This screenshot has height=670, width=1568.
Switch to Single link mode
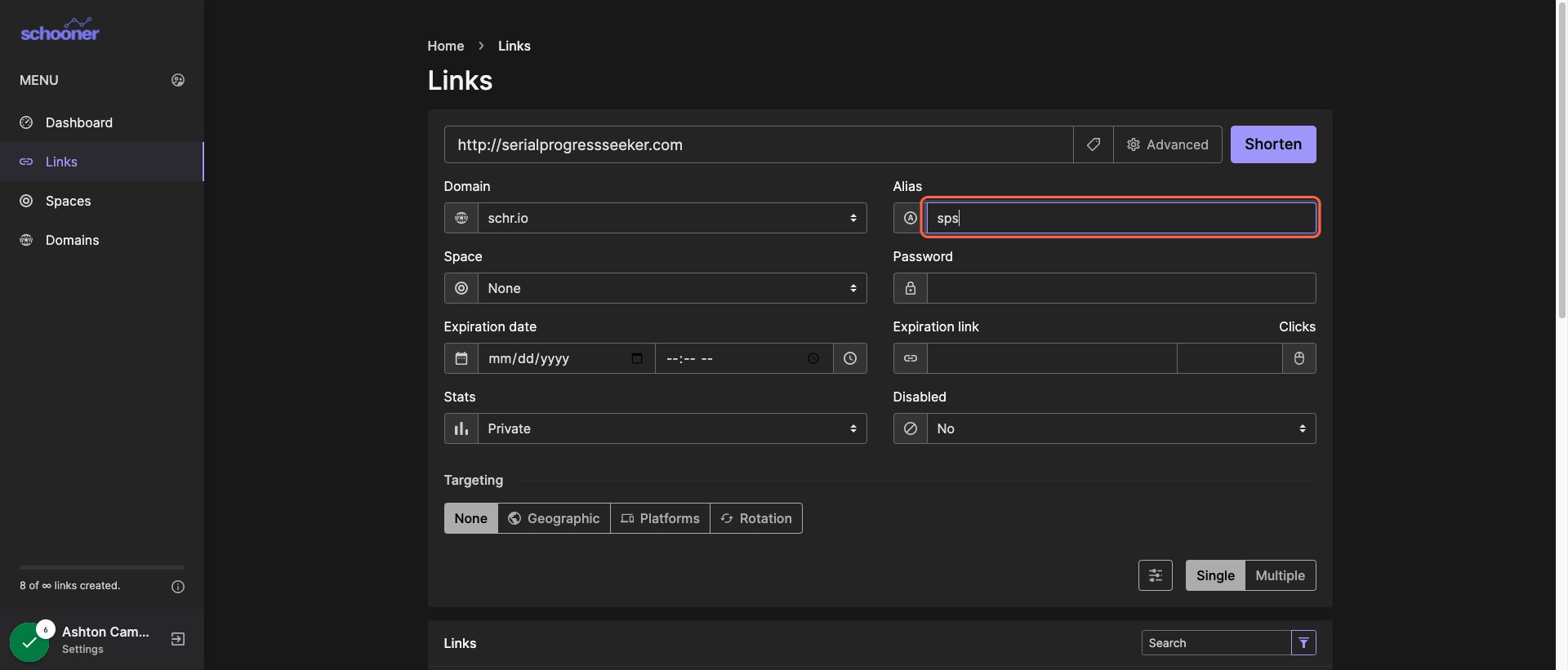tap(1215, 575)
